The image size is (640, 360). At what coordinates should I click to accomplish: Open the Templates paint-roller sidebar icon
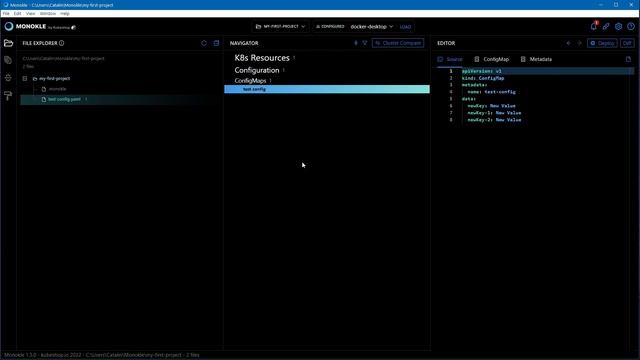[8, 96]
